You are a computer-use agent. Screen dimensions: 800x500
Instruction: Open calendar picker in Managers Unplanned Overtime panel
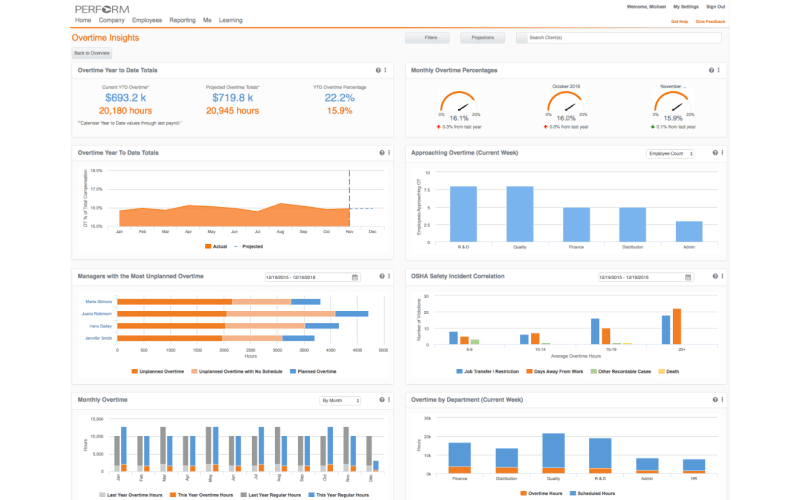pos(354,277)
